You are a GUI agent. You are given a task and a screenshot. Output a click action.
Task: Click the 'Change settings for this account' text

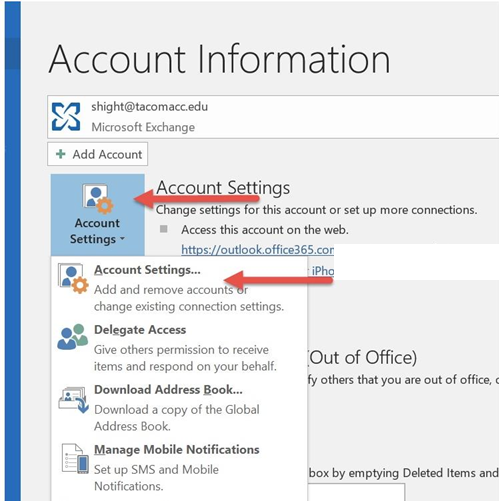point(316,210)
